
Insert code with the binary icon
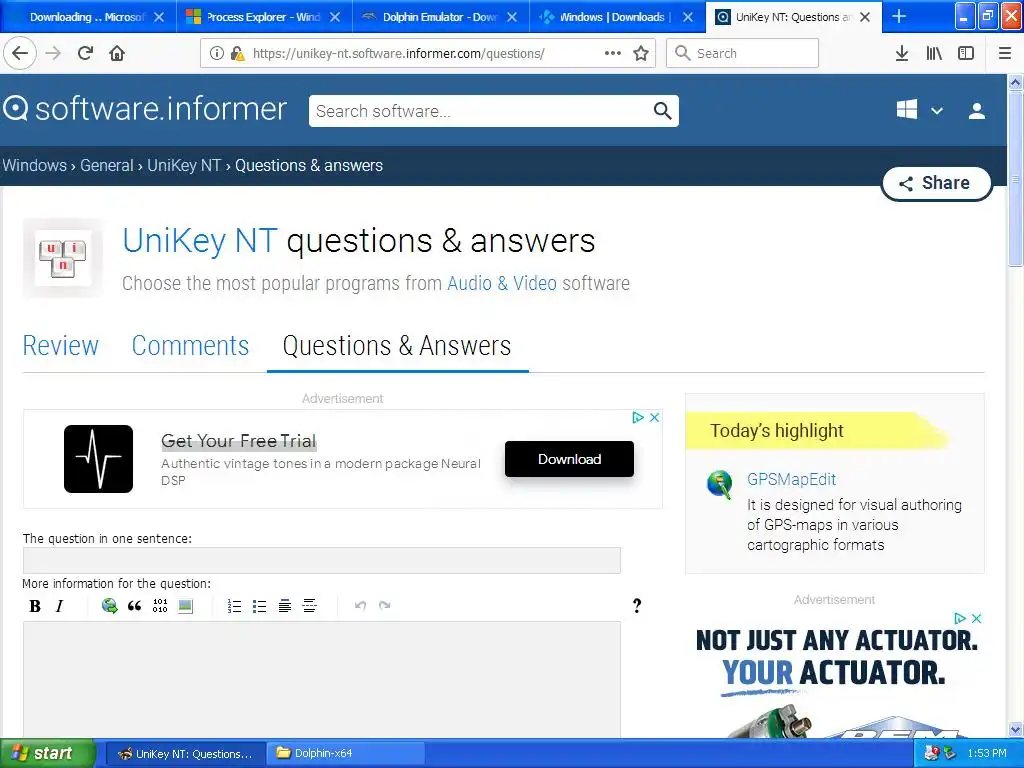pos(160,606)
